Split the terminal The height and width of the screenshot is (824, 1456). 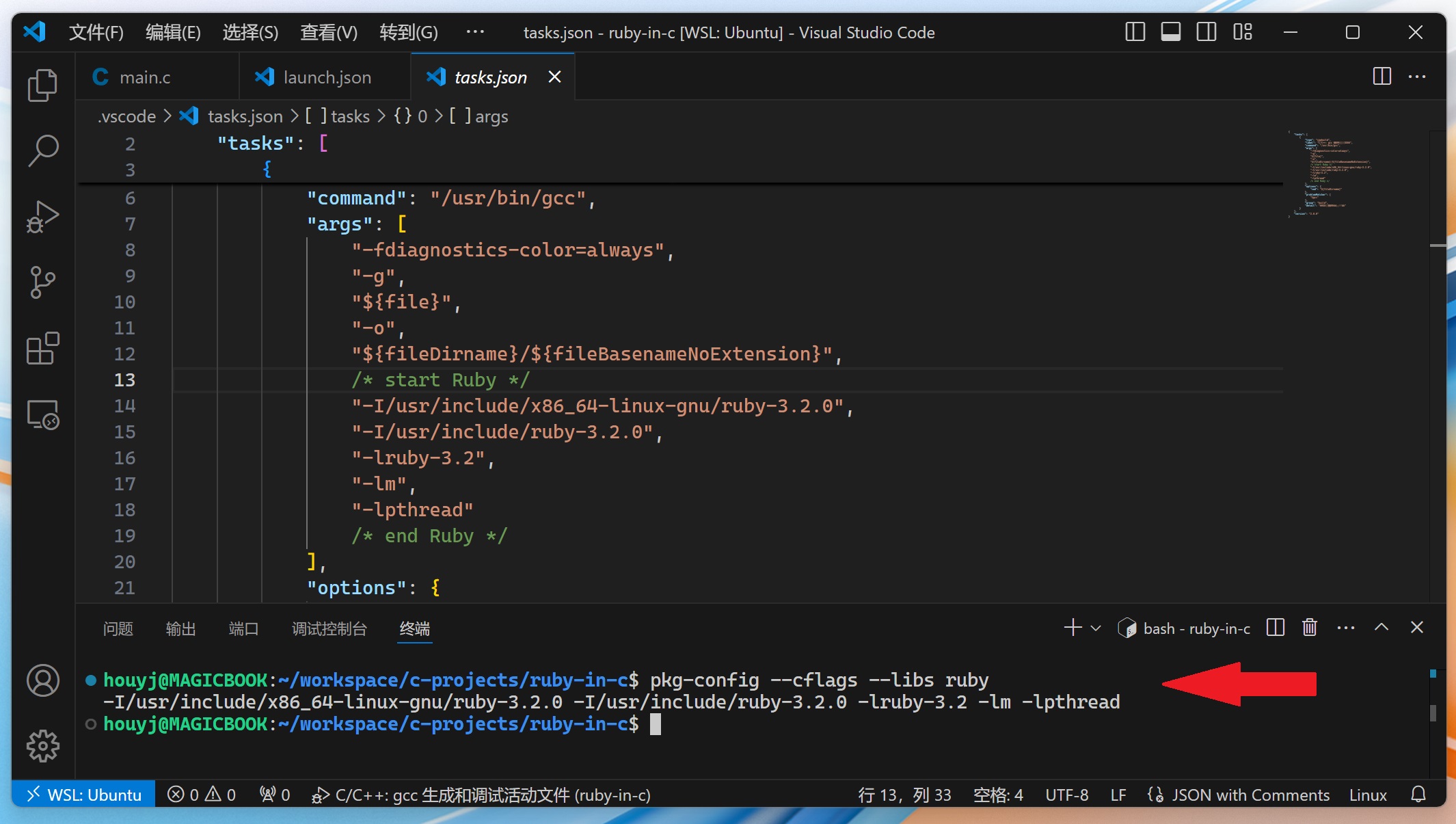(1276, 627)
